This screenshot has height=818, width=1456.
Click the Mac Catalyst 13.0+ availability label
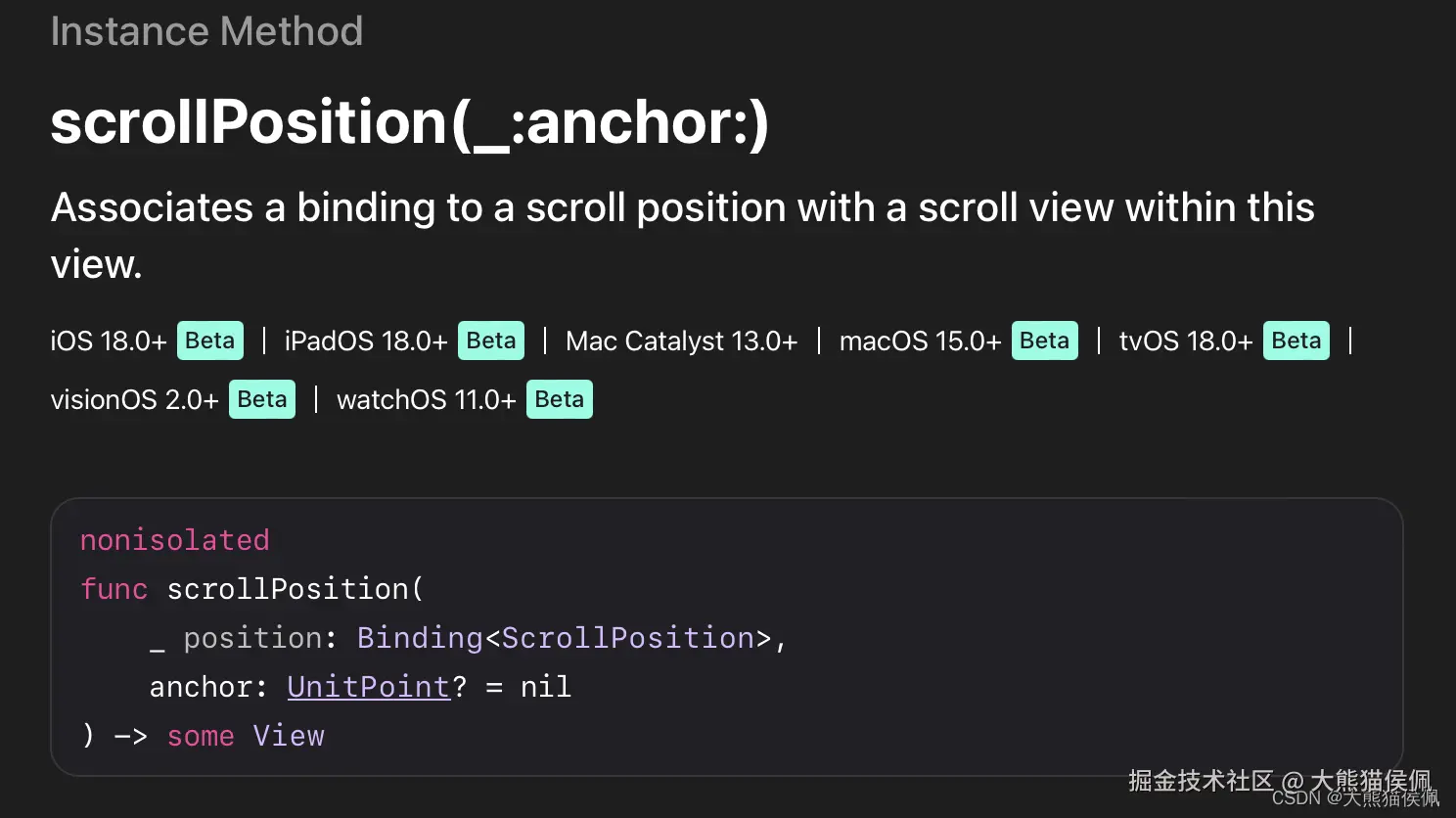coord(681,341)
